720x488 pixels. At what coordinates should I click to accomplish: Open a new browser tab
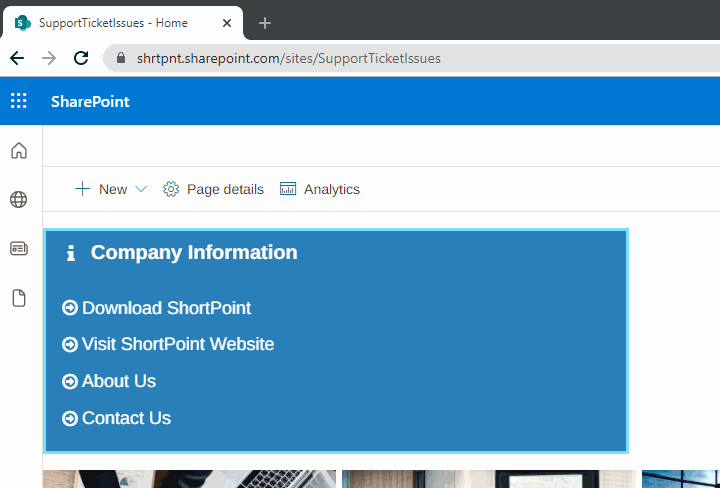coord(265,23)
